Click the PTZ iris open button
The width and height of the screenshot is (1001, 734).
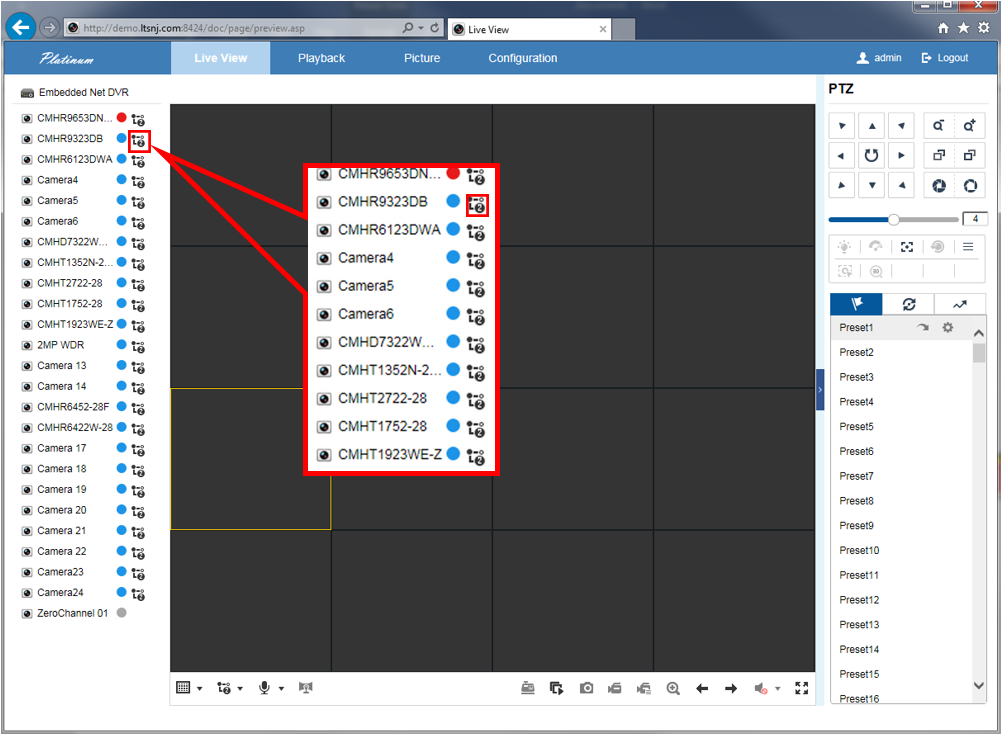969,186
